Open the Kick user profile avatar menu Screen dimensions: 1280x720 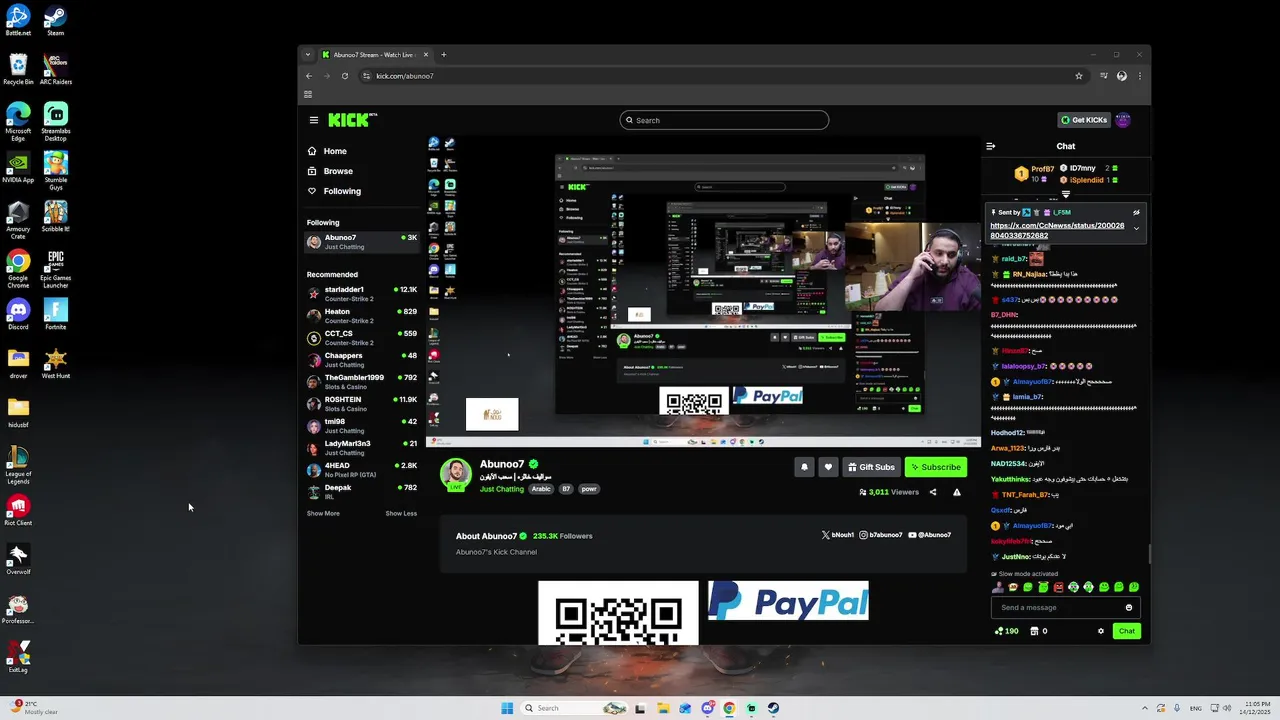pos(1123,120)
